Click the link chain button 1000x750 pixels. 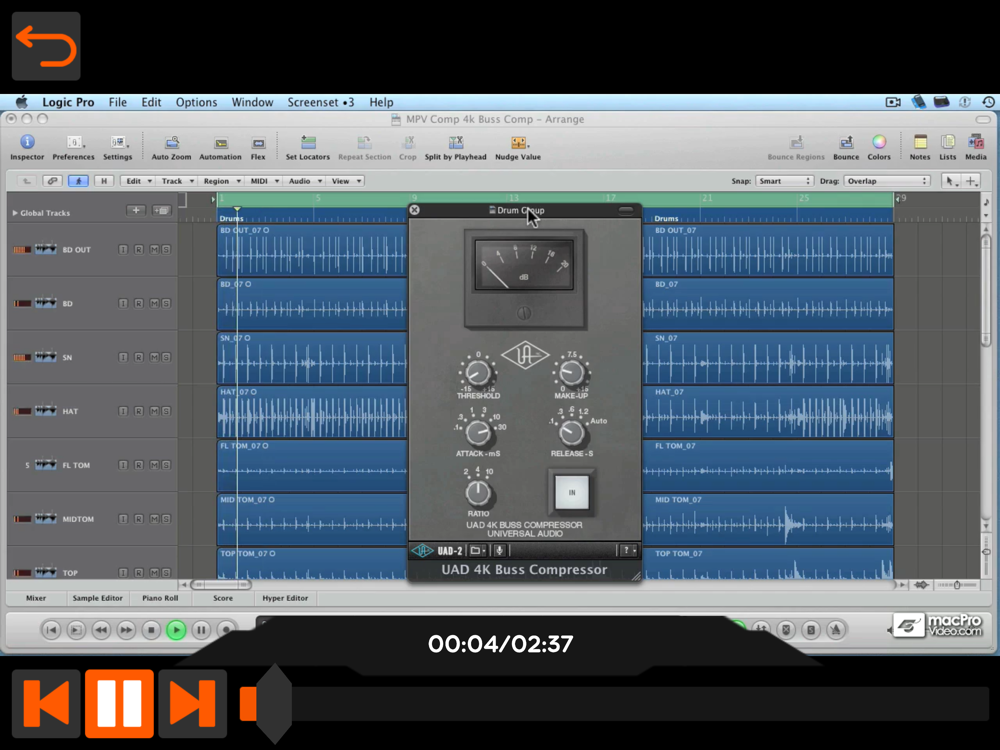(x=52, y=181)
